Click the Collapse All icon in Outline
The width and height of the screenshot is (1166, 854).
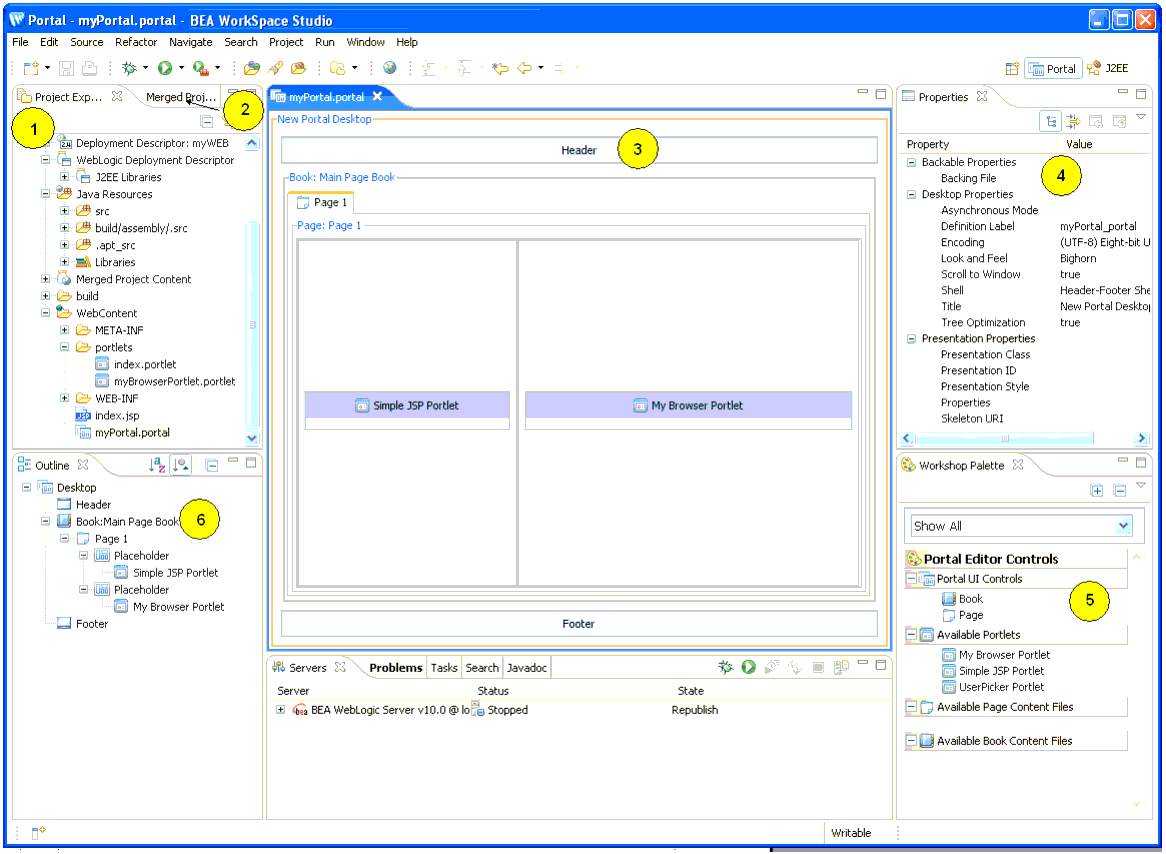(212, 465)
